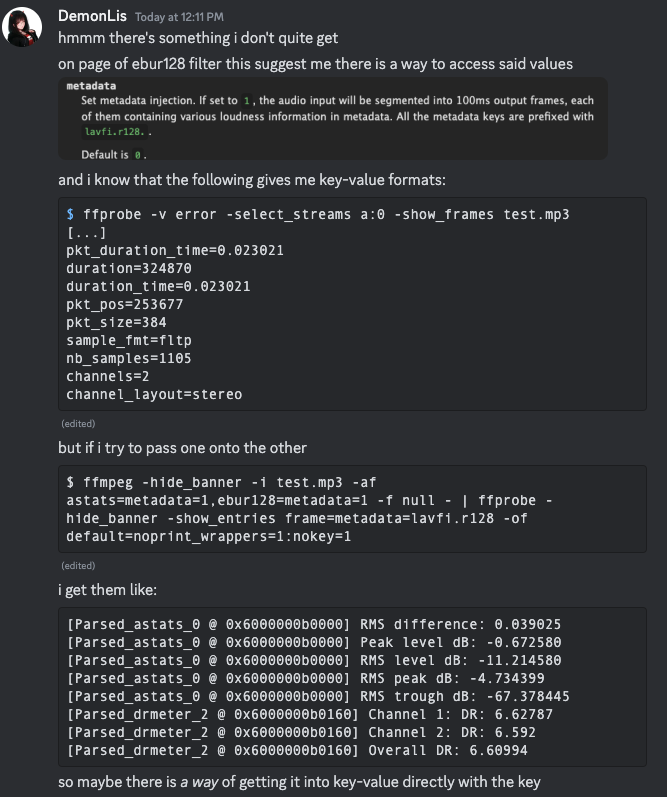Click the message "hmmm there's something i don't quite get"
Viewport: 667px width, 797px height.
[198, 38]
